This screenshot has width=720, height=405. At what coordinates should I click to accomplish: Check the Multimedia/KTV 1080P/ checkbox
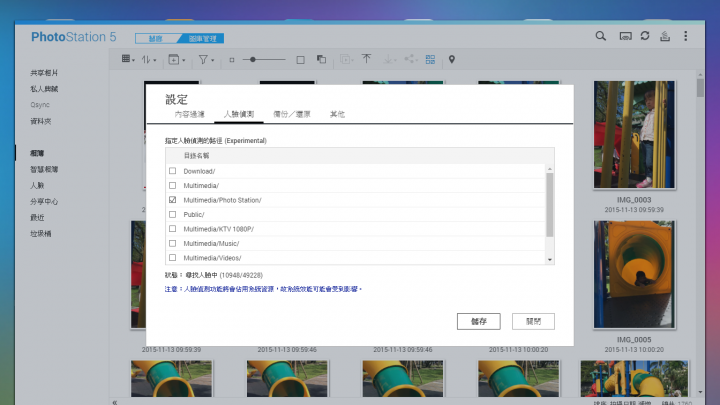(x=173, y=229)
